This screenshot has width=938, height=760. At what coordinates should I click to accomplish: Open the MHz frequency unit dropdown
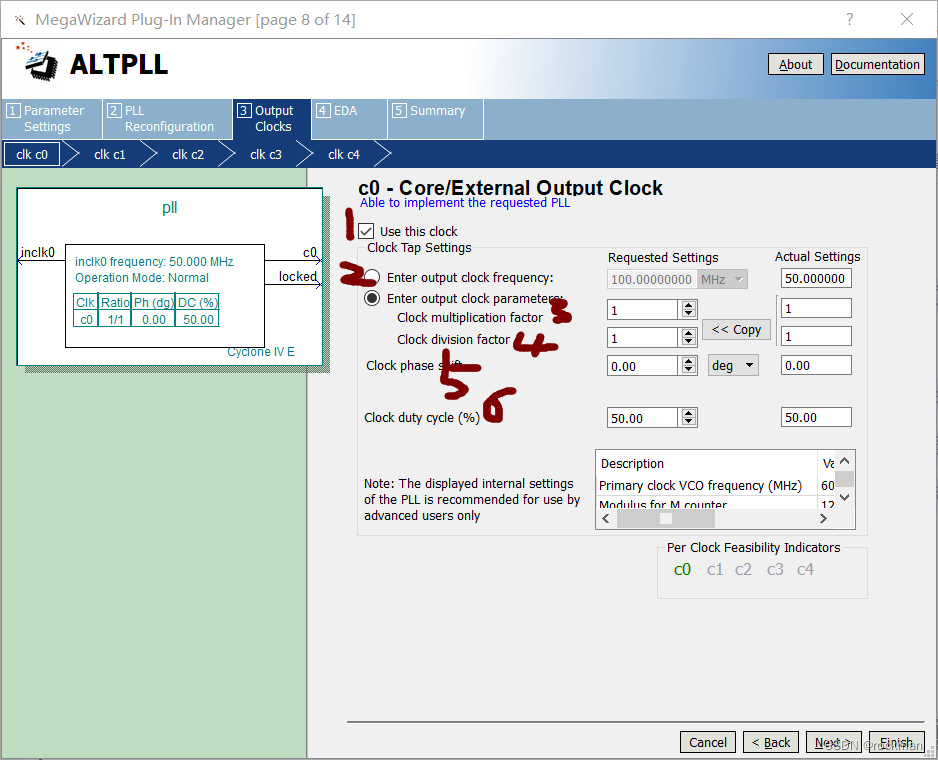point(723,279)
